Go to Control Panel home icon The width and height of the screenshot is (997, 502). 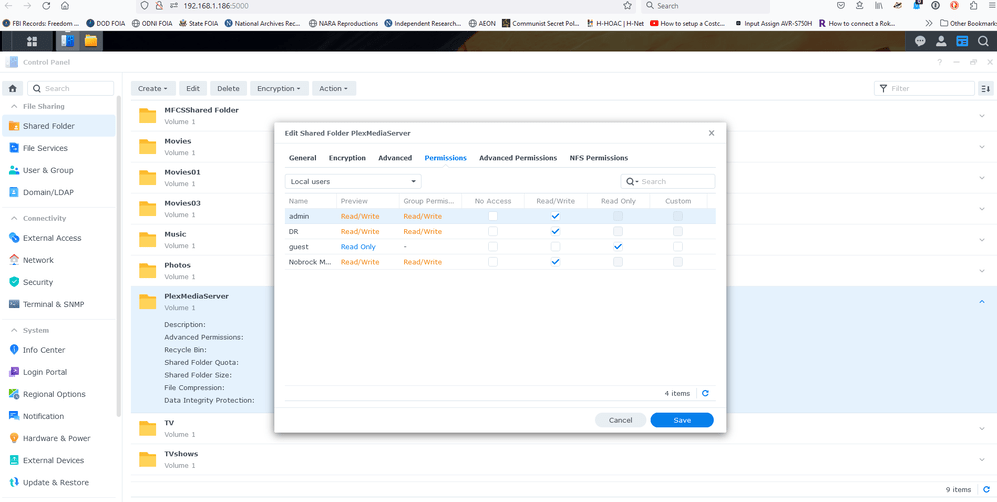13,88
